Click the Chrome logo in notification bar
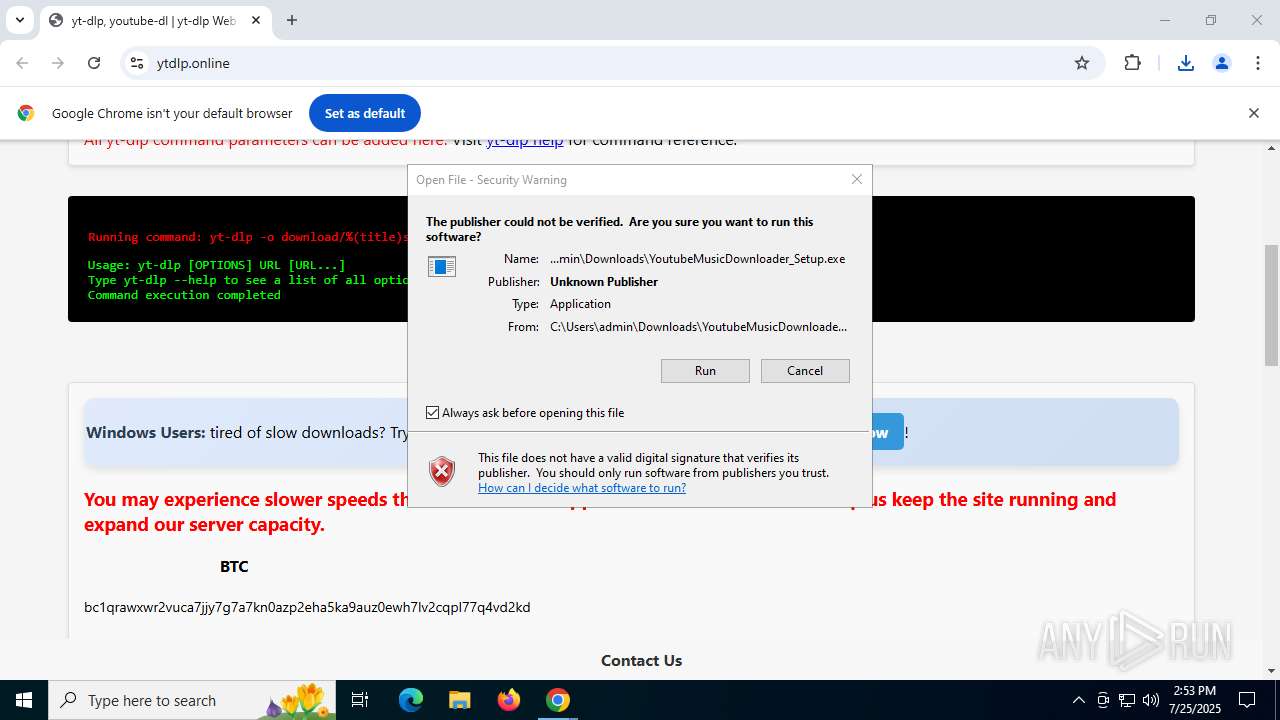 (x=26, y=113)
